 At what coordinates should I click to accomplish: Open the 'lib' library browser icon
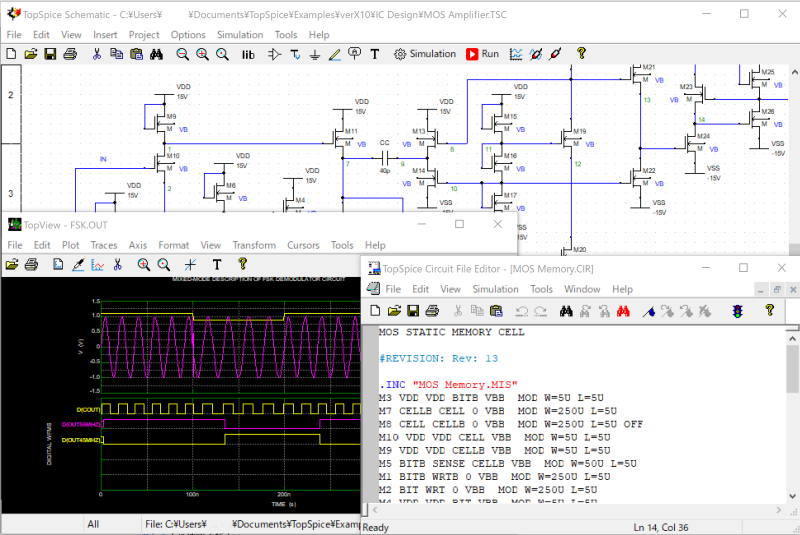click(x=248, y=55)
